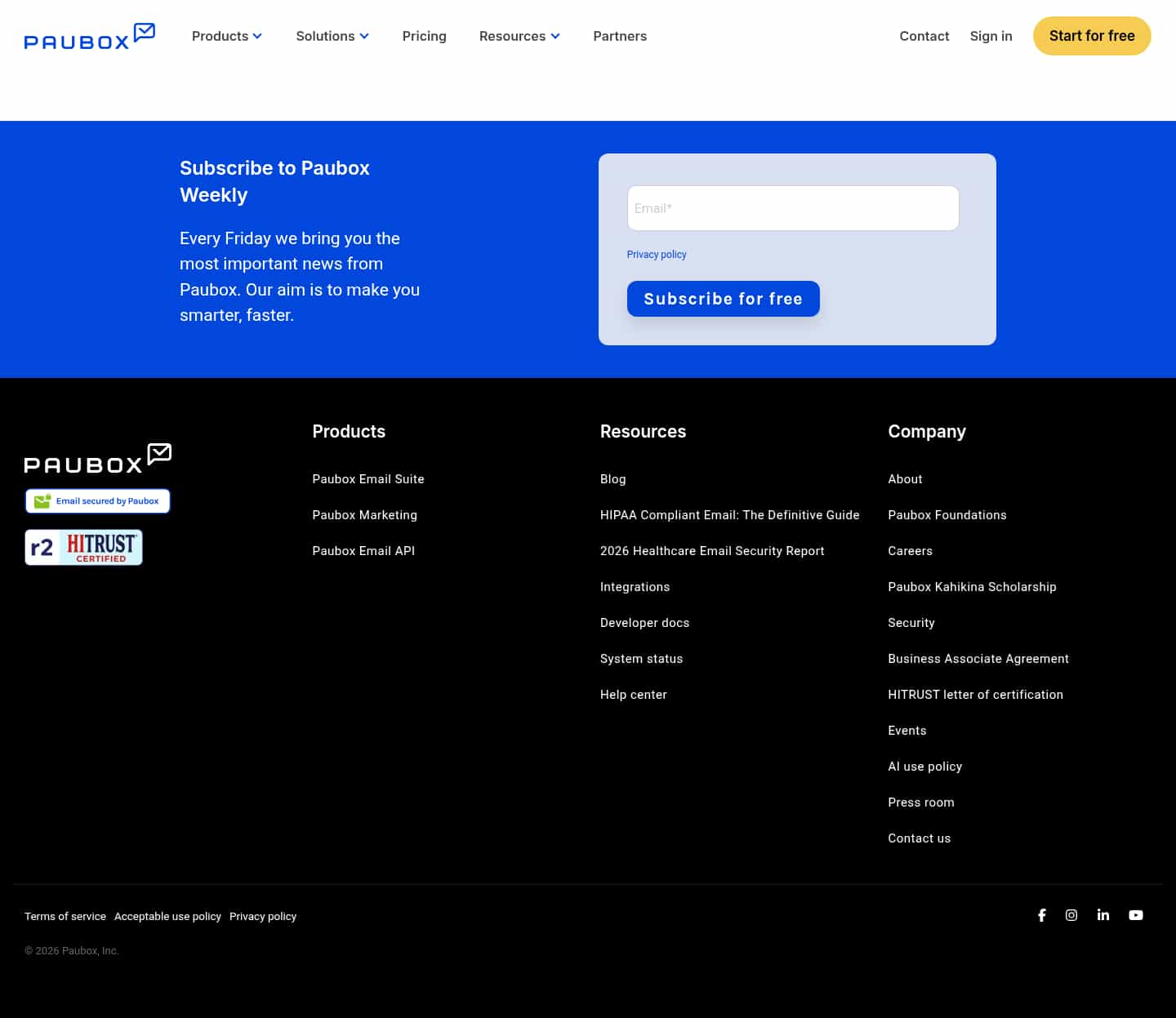Open Developer docs link
1176x1018 pixels.
(645, 623)
